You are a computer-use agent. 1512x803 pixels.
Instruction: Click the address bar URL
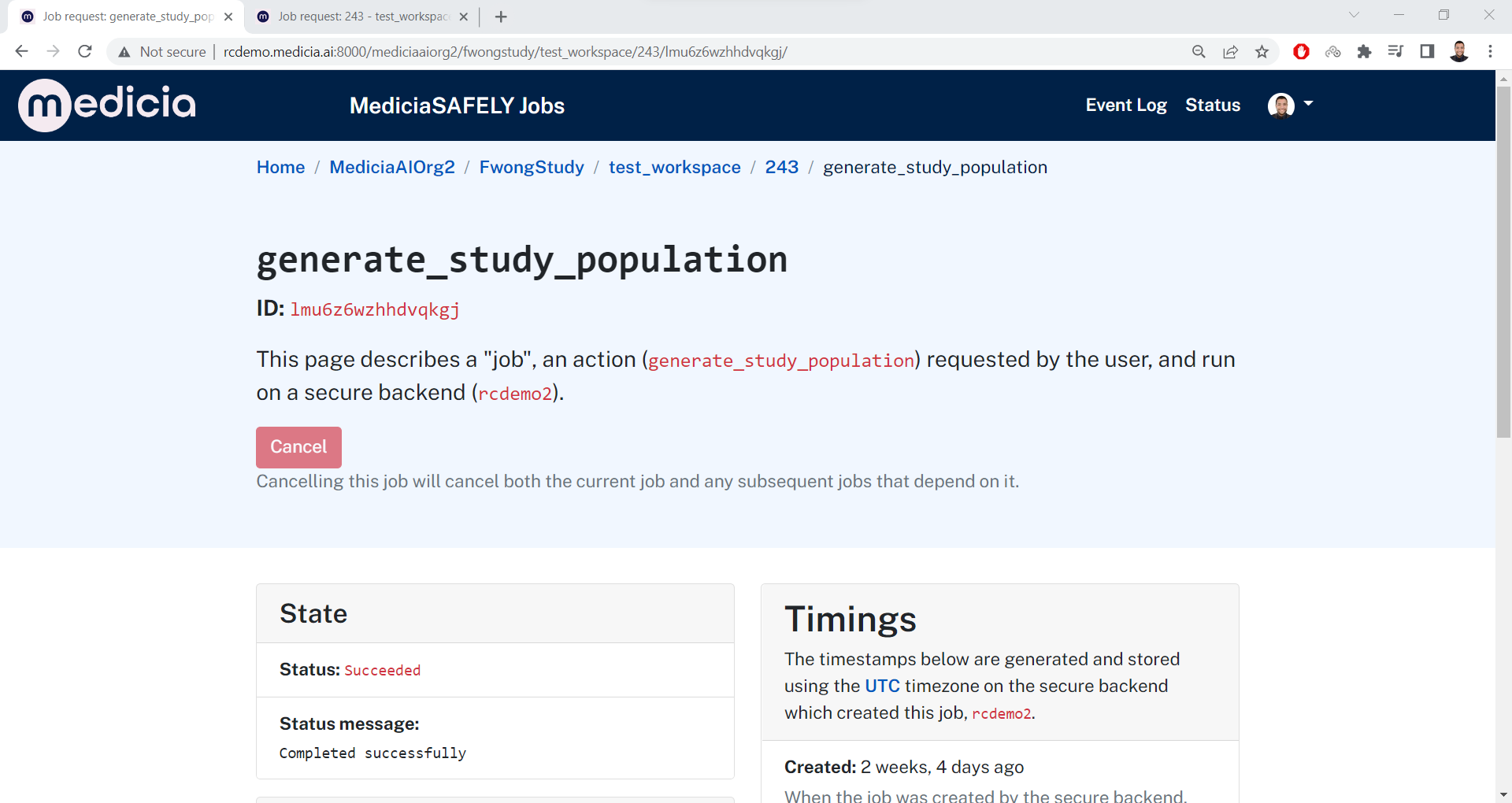505,52
